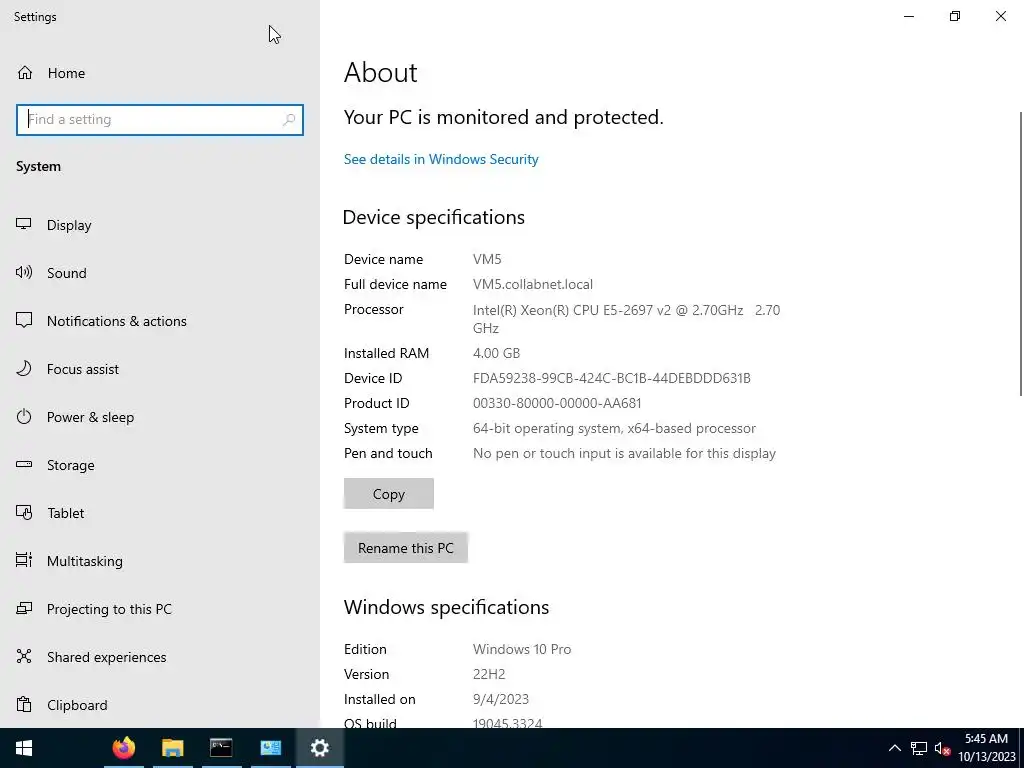1024x768 pixels.
Task: Select Multitasking in the sidebar
Action: (x=160, y=561)
